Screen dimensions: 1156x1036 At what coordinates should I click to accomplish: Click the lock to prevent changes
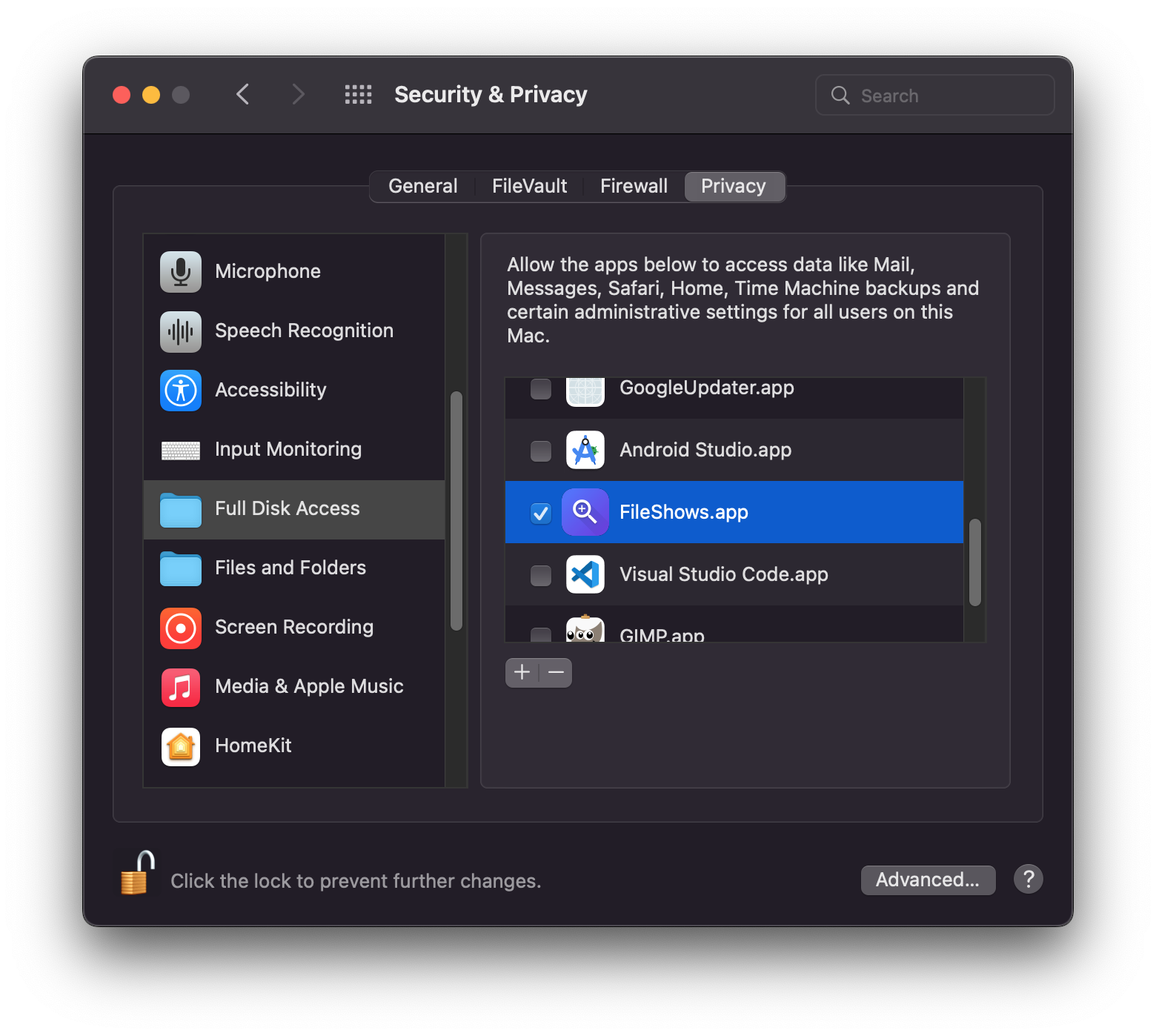tap(136, 874)
